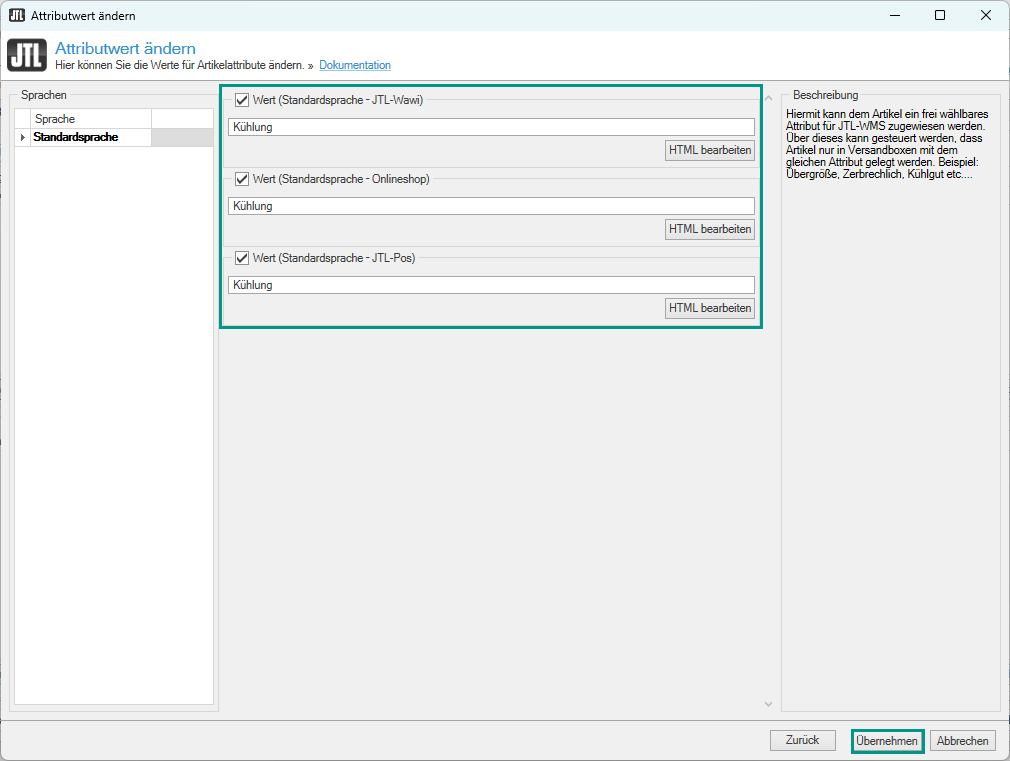
Task: Edit HTML for the JTL-Wawi value
Action: [710, 150]
